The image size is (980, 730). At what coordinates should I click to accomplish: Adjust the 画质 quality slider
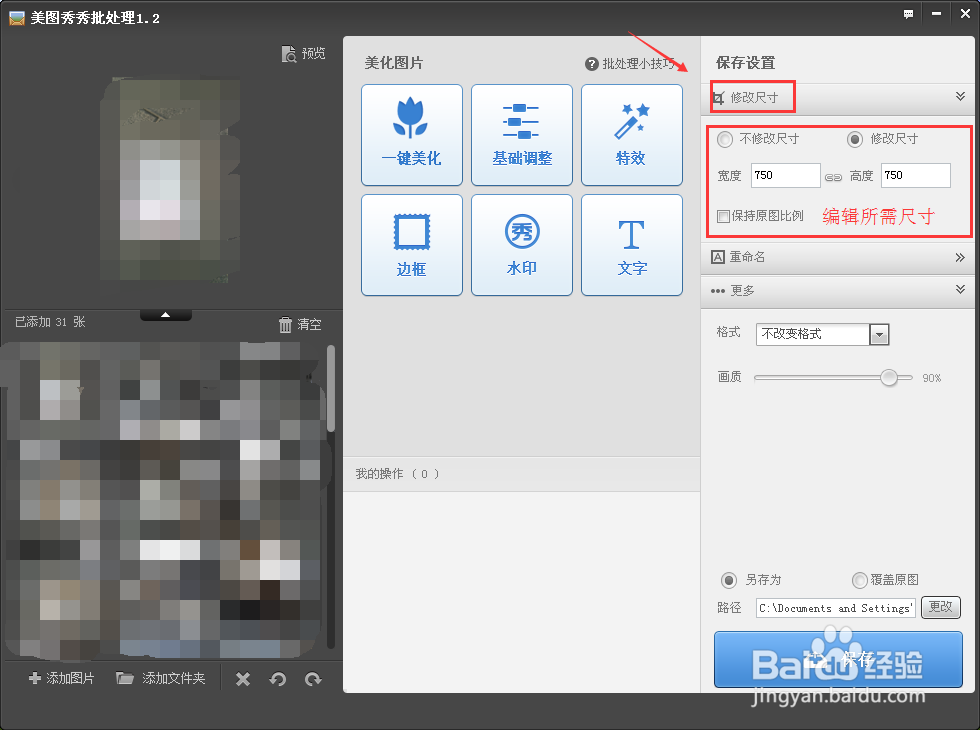point(888,378)
